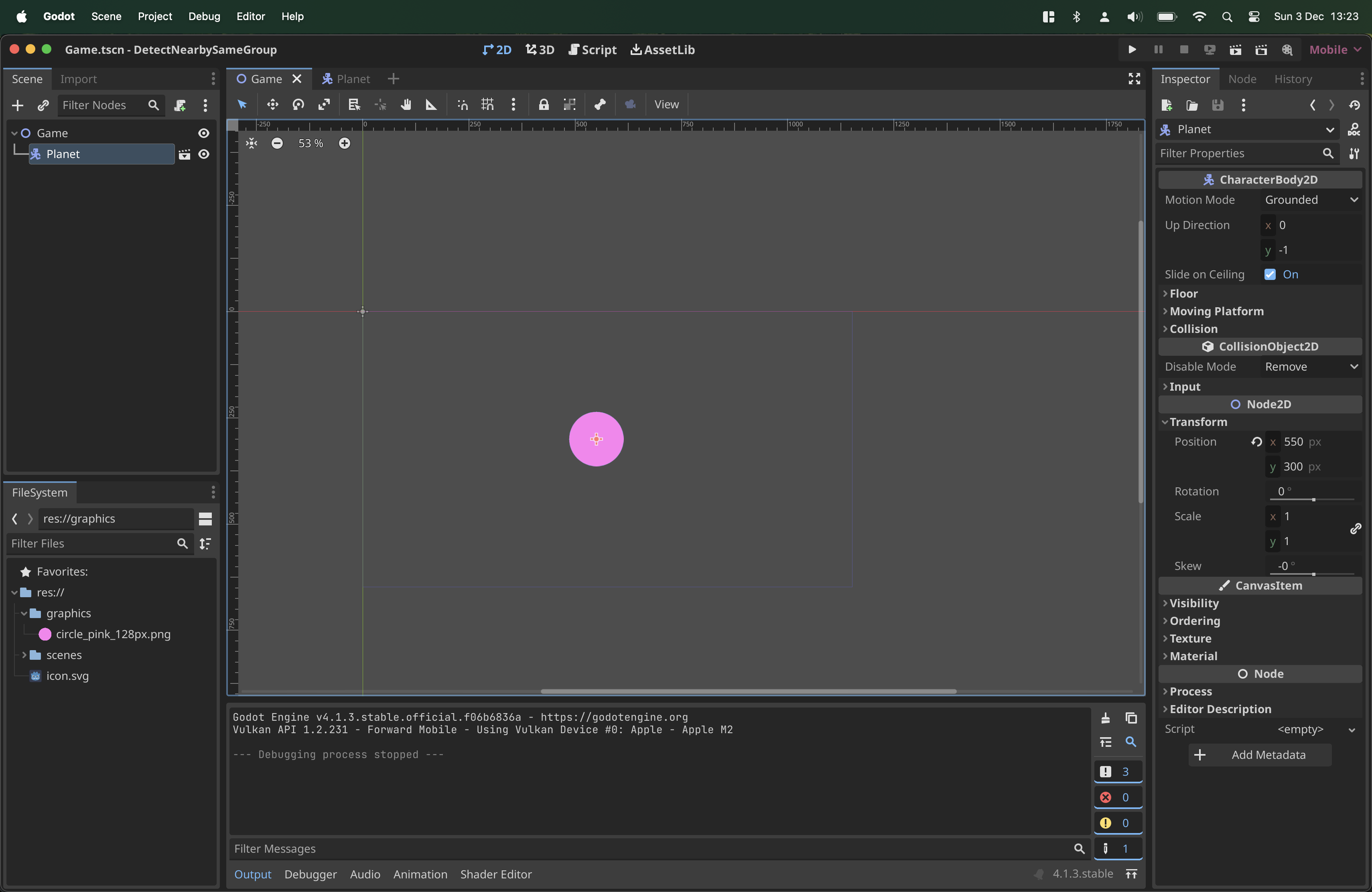The height and width of the screenshot is (892, 1372).
Task: Toggle distraction free mode icon
Action: [1135, 78]
